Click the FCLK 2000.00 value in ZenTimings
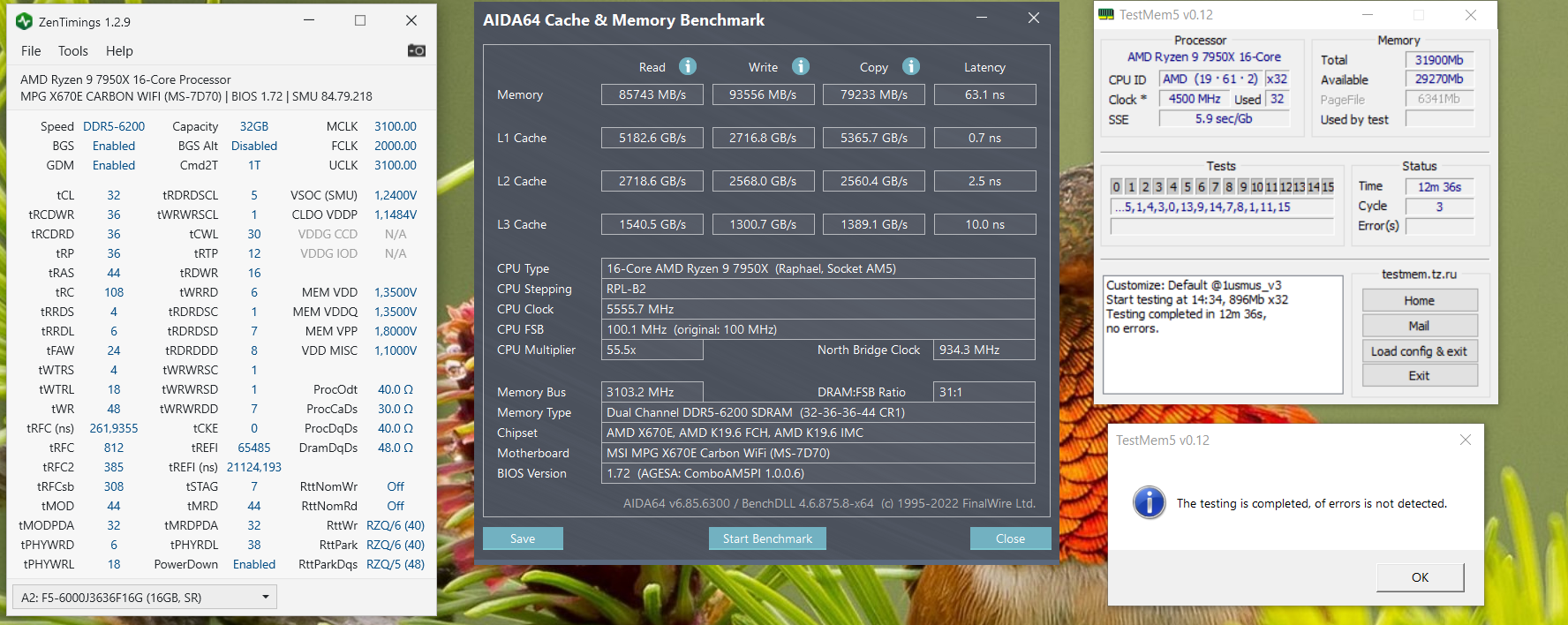The image size is (1568, 625). pyautogui.click(x=396, y=146)
